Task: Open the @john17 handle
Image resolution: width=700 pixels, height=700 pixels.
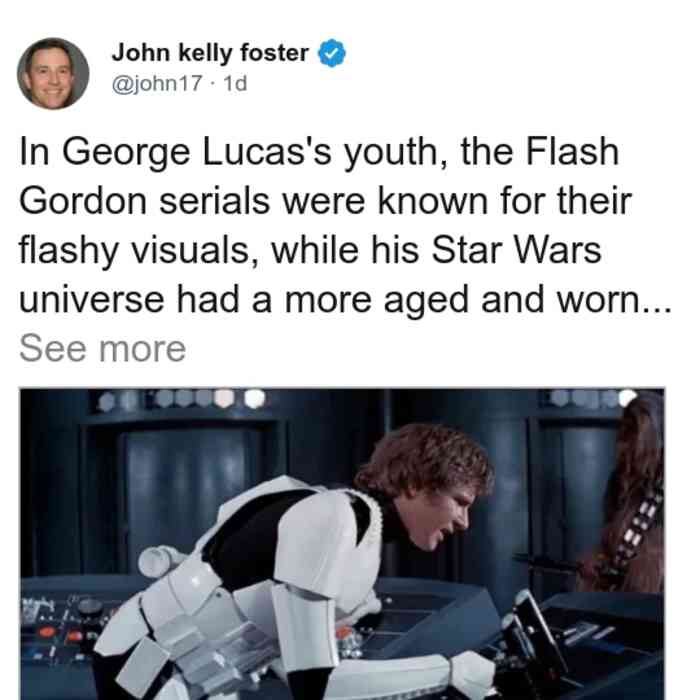Action: point(157,83)
